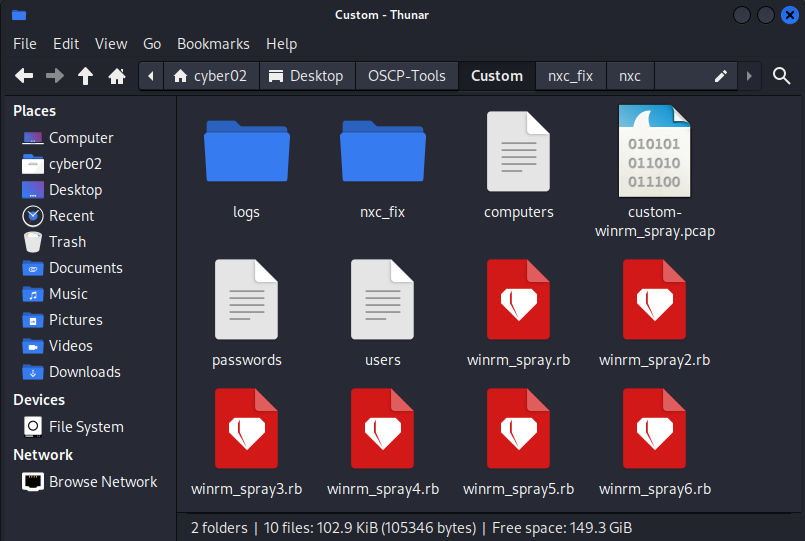Click Browse Network in sidebar

tap(102, 482)
